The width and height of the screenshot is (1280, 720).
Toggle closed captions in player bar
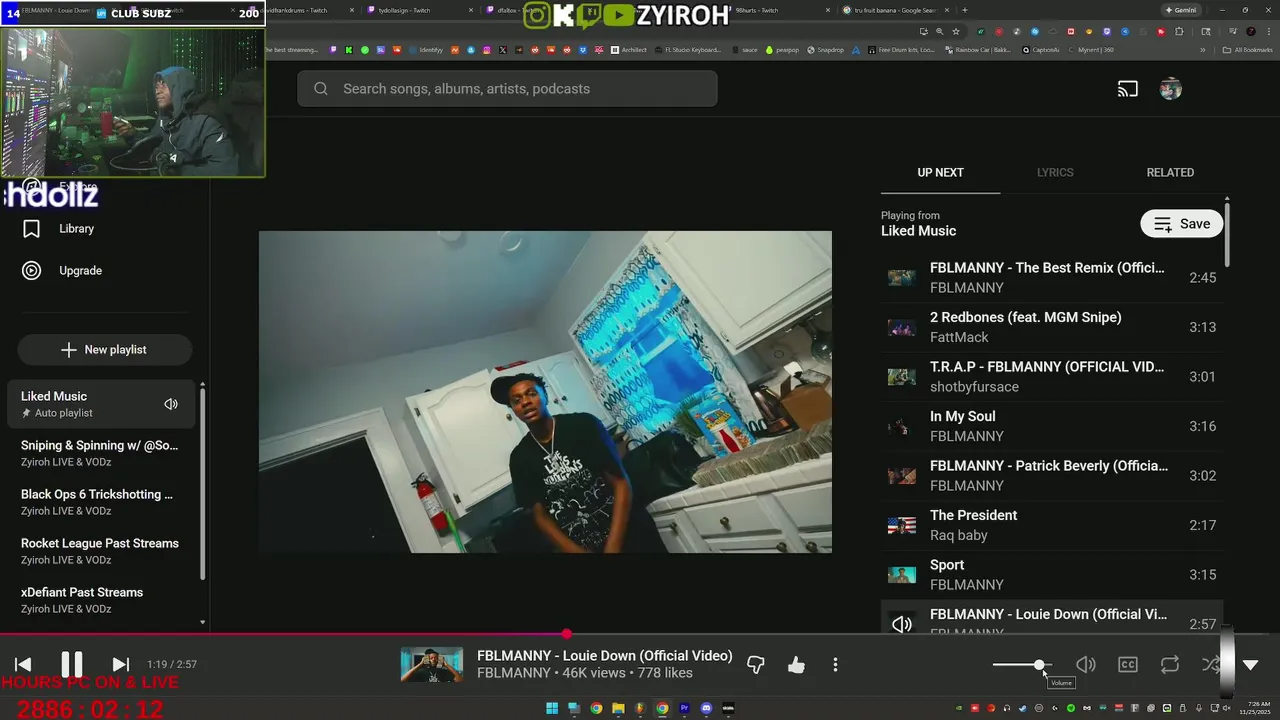(x=1128, y=665)
